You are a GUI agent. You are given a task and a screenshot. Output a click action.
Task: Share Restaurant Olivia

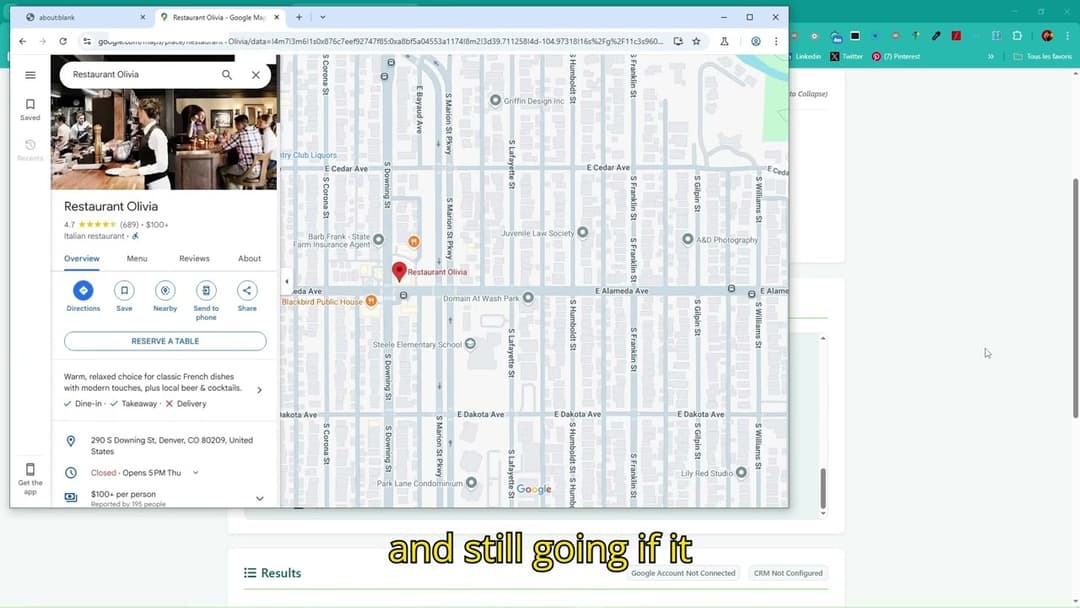[x=247, y=297]
